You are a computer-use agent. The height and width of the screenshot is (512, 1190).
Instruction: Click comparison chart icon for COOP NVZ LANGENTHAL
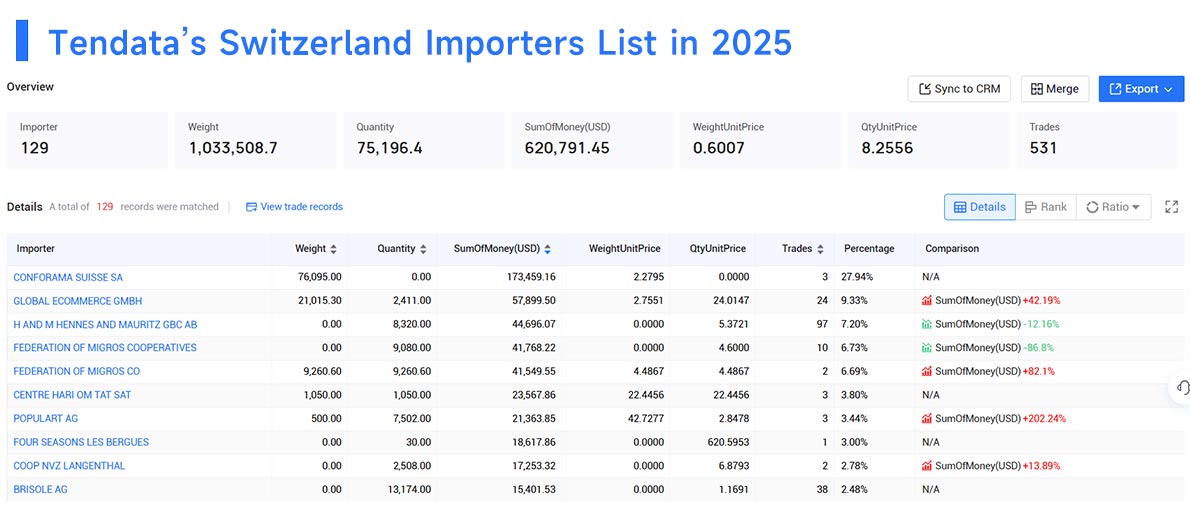[x=927, y=465]
